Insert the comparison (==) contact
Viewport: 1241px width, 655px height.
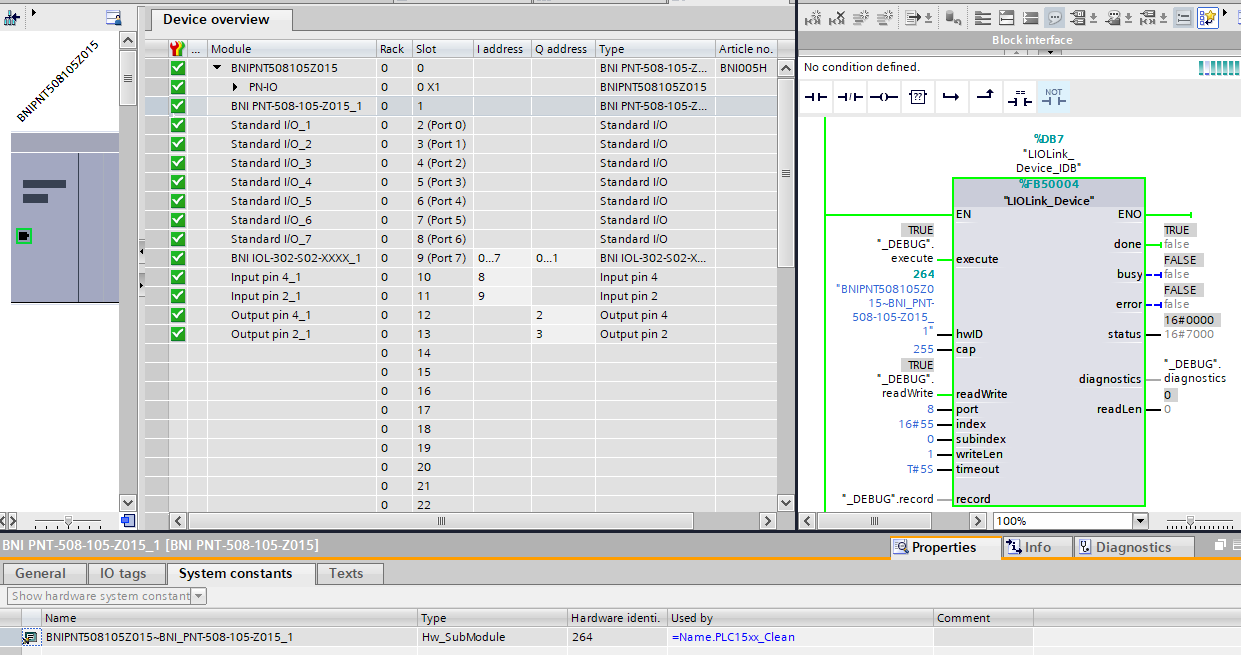click(x=1019, y=97)
